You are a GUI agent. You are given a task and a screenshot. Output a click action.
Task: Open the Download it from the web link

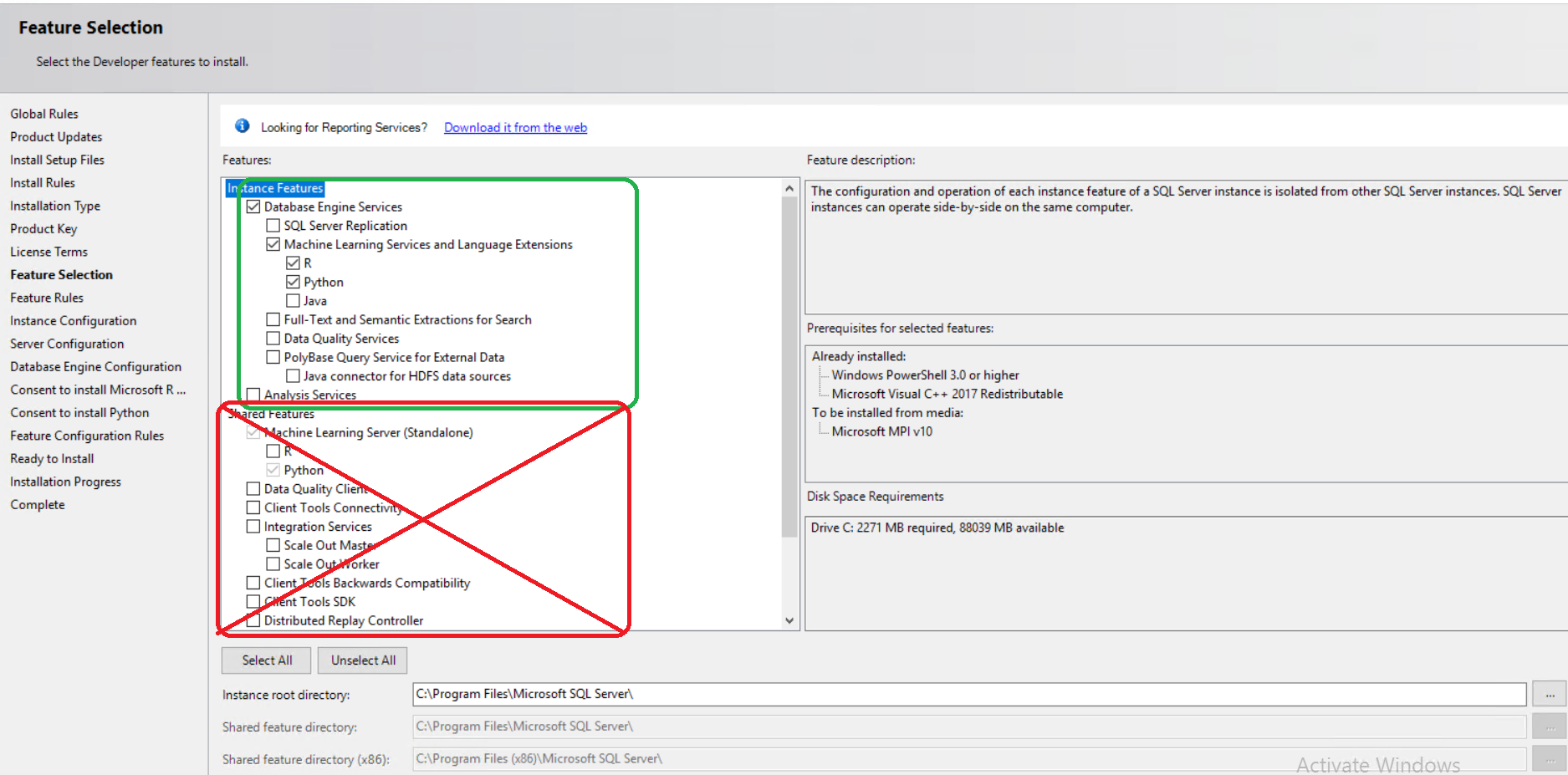coord(515,127)
